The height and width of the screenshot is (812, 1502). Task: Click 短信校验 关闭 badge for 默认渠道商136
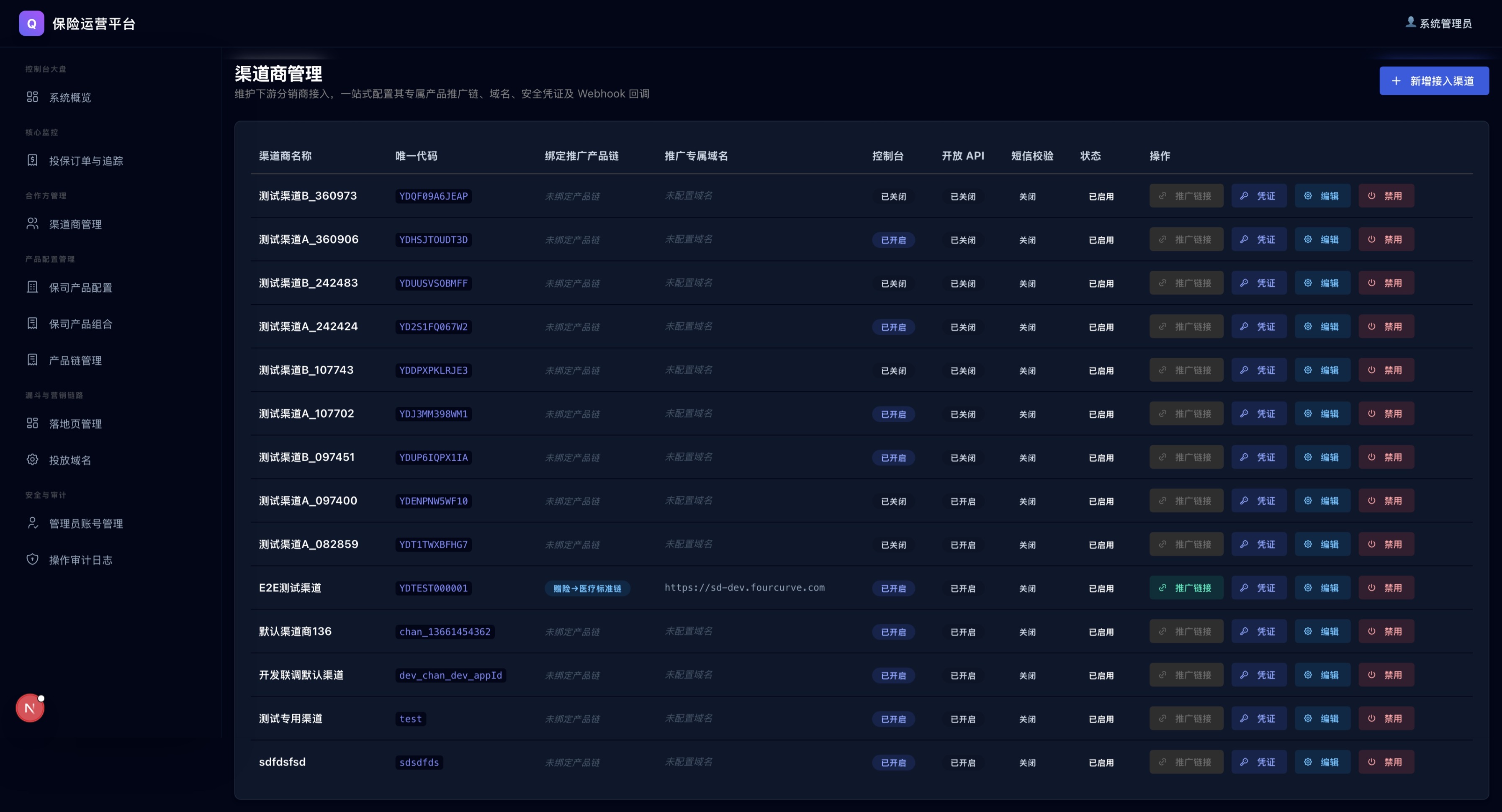click(x=1027, y=632)
